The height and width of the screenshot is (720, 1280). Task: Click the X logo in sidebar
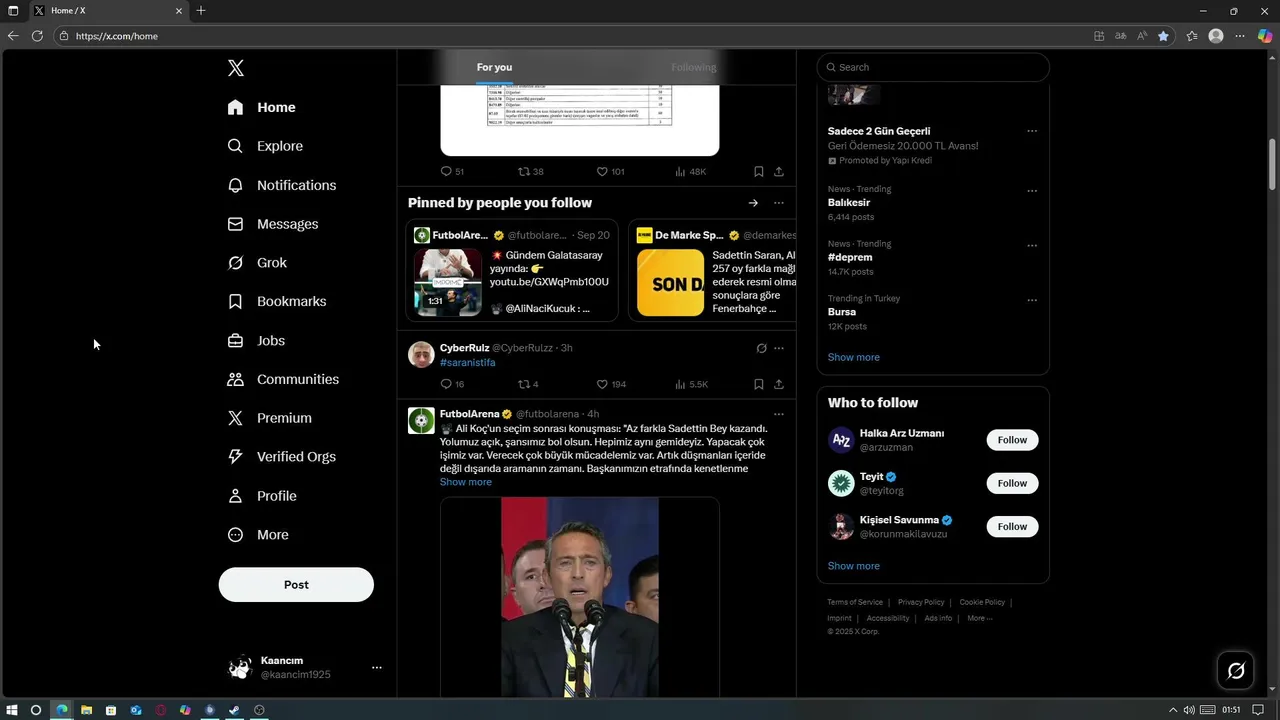click(236, 68)
